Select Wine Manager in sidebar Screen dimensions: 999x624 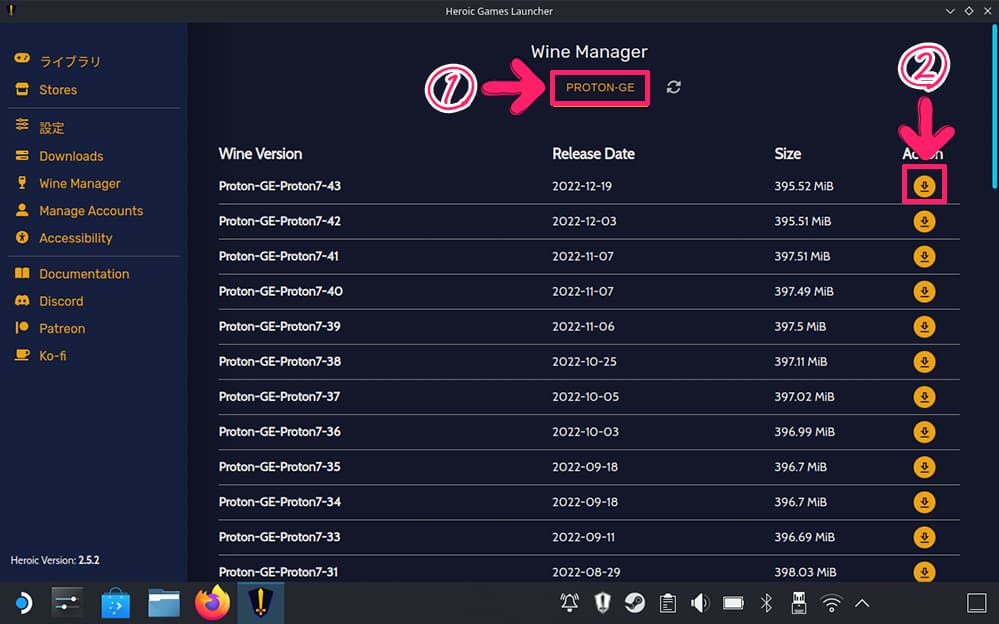point(68,184)
